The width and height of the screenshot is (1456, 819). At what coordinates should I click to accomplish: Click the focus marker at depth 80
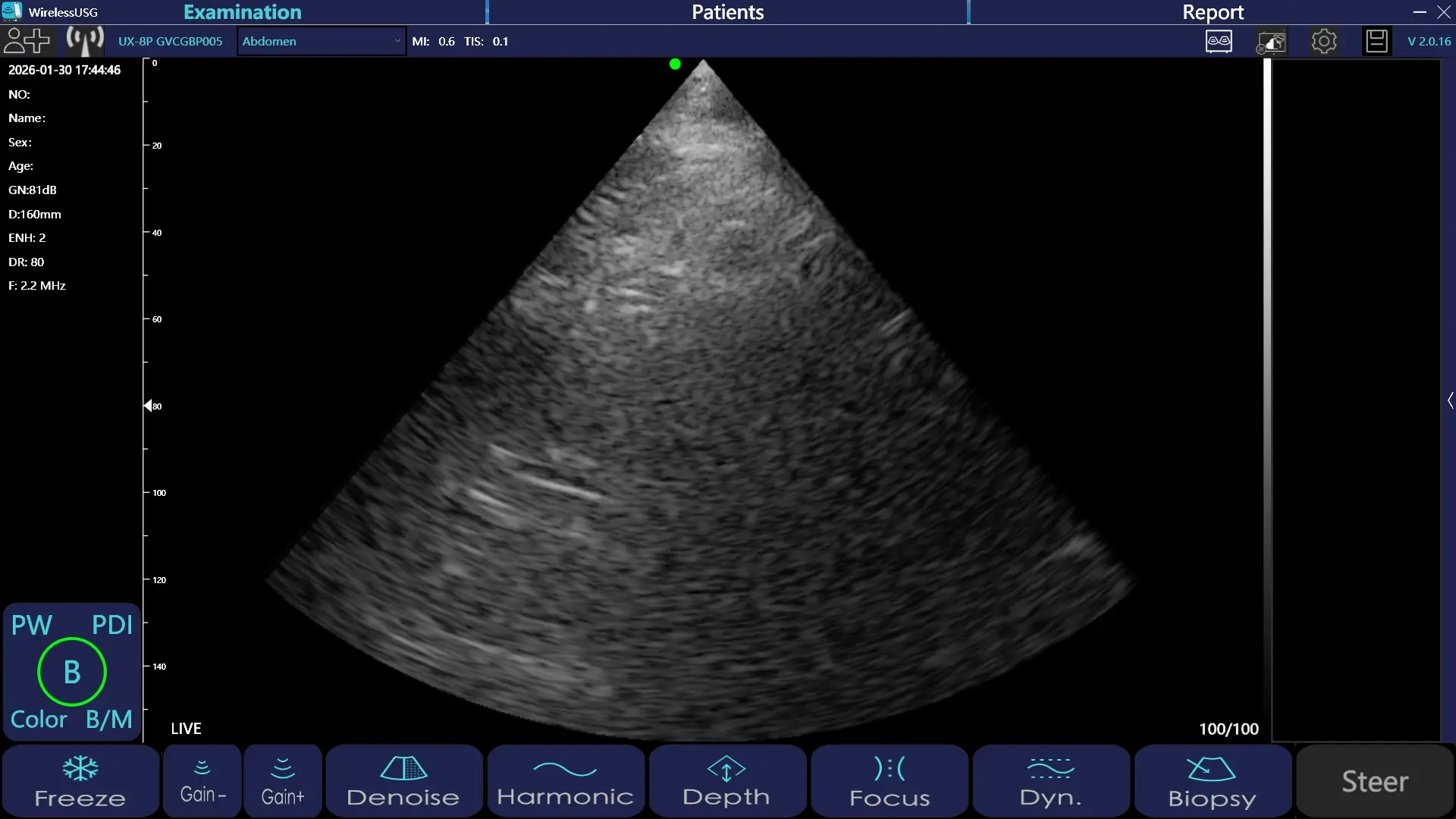coord(149,406)
